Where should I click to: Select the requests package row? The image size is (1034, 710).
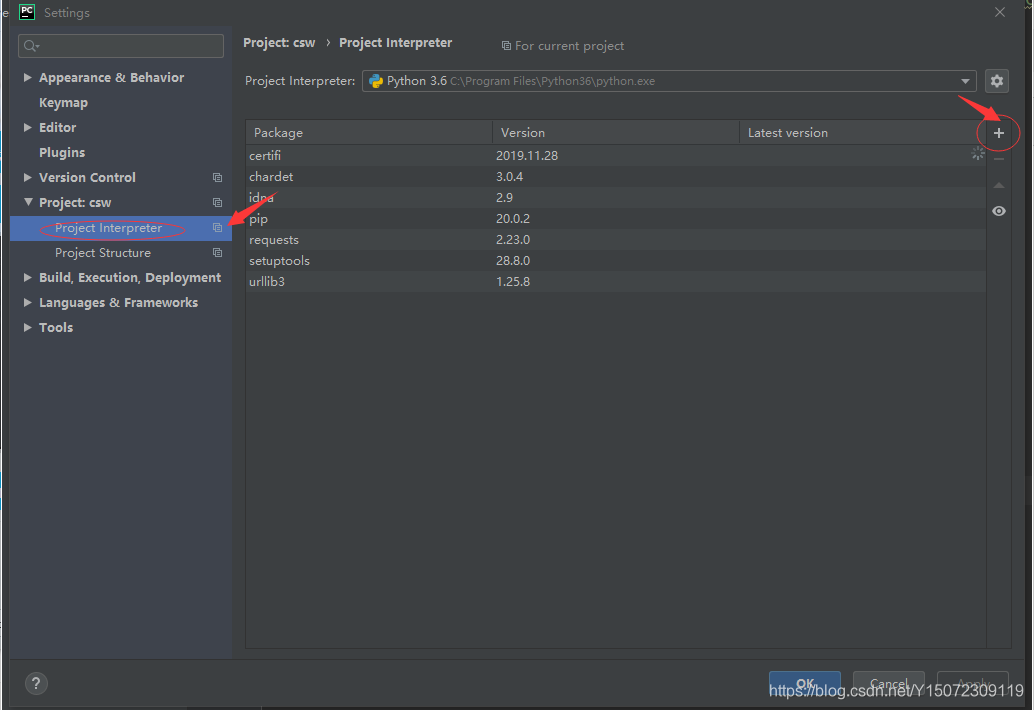pyautogui.click(x=615, y=240)
